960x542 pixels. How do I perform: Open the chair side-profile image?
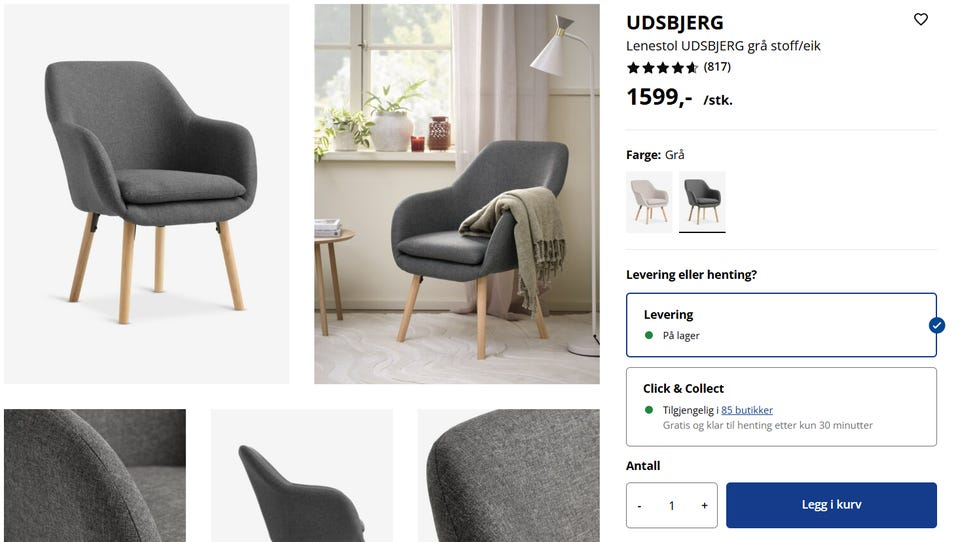(x=302, y=475)
